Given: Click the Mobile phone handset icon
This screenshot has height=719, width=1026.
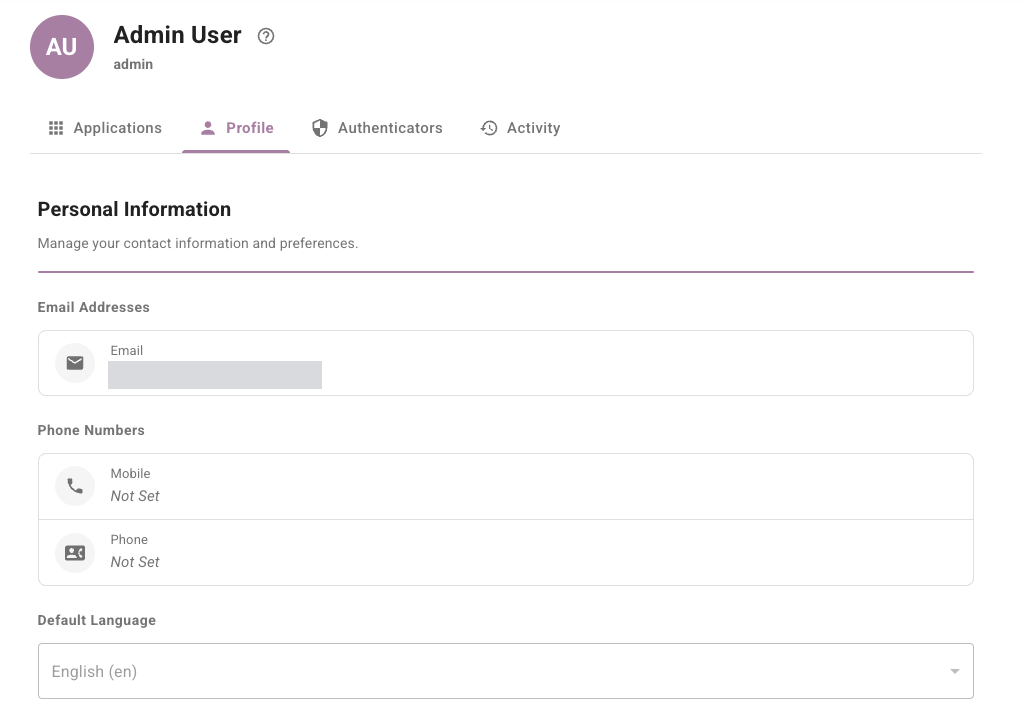Looking at the screenshot, I should point(75,486).
